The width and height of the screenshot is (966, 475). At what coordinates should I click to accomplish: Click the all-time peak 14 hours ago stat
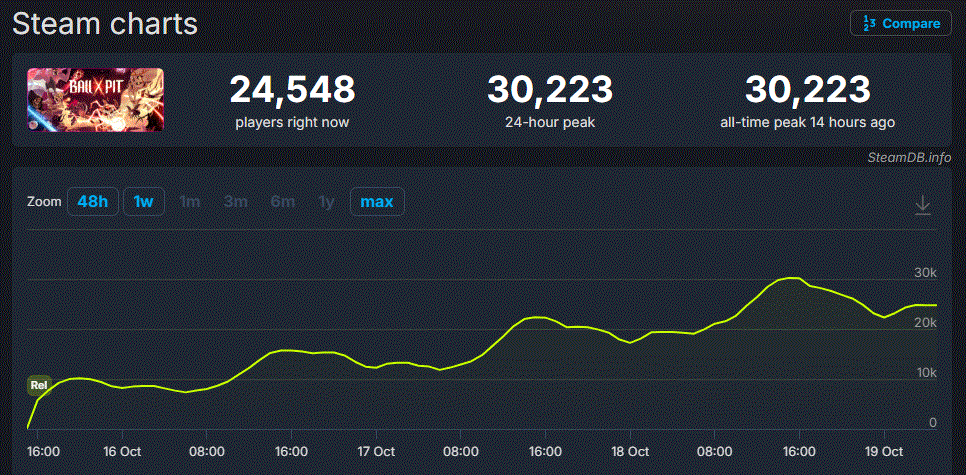coord(807,100)
